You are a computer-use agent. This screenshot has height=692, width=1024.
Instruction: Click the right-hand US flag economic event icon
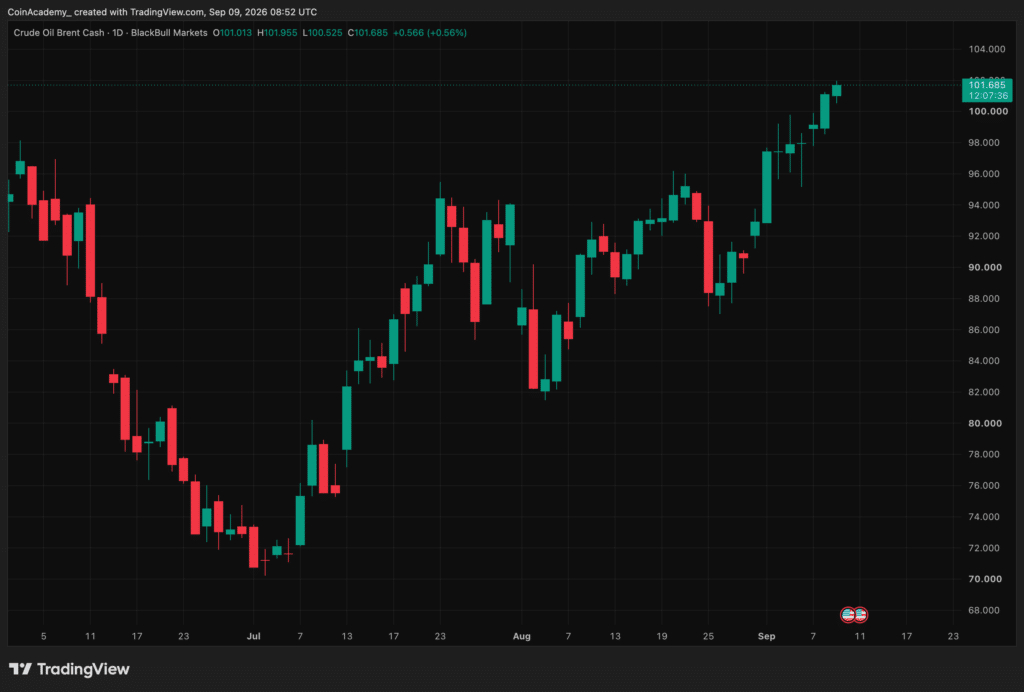(860, 614)
